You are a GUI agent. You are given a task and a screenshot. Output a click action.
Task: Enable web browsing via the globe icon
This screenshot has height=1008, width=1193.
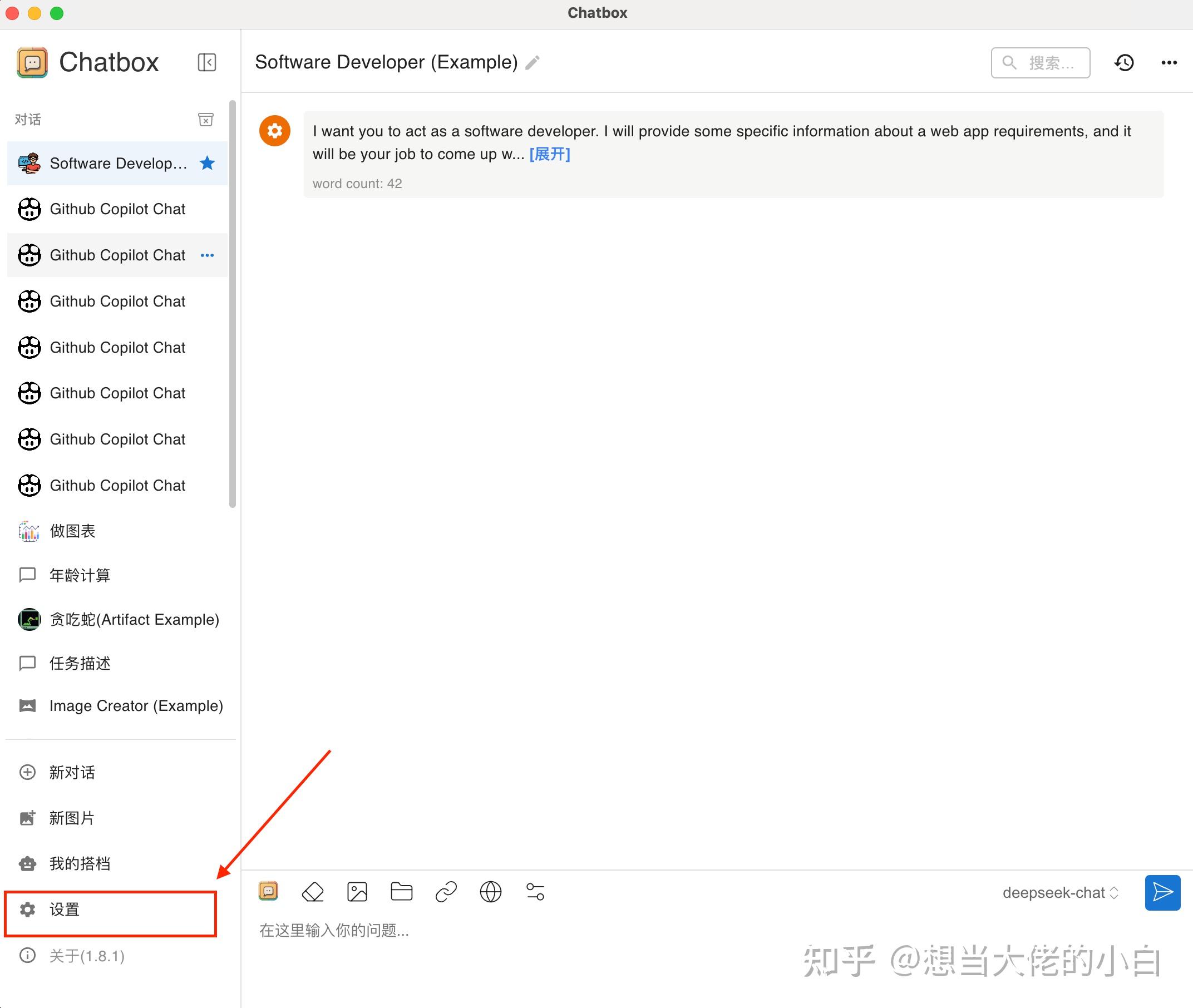point(490,891)
